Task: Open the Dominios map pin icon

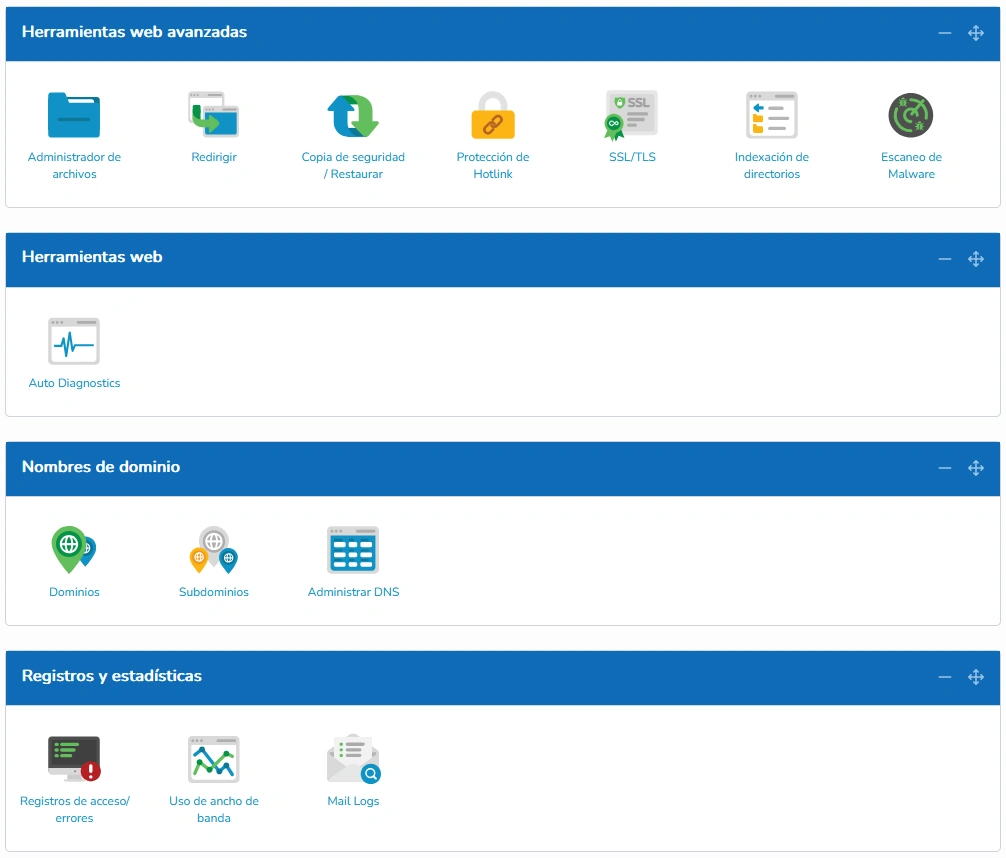Action: pos(74,549)
